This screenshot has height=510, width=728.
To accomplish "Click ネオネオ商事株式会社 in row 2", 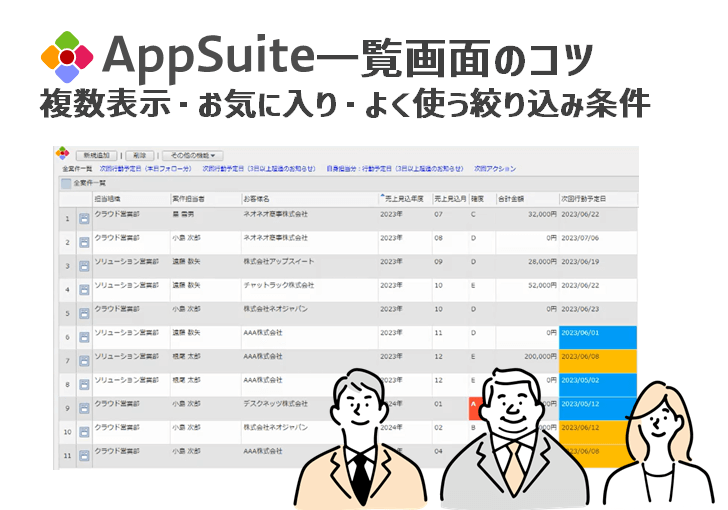I will (x=275, y=238).
